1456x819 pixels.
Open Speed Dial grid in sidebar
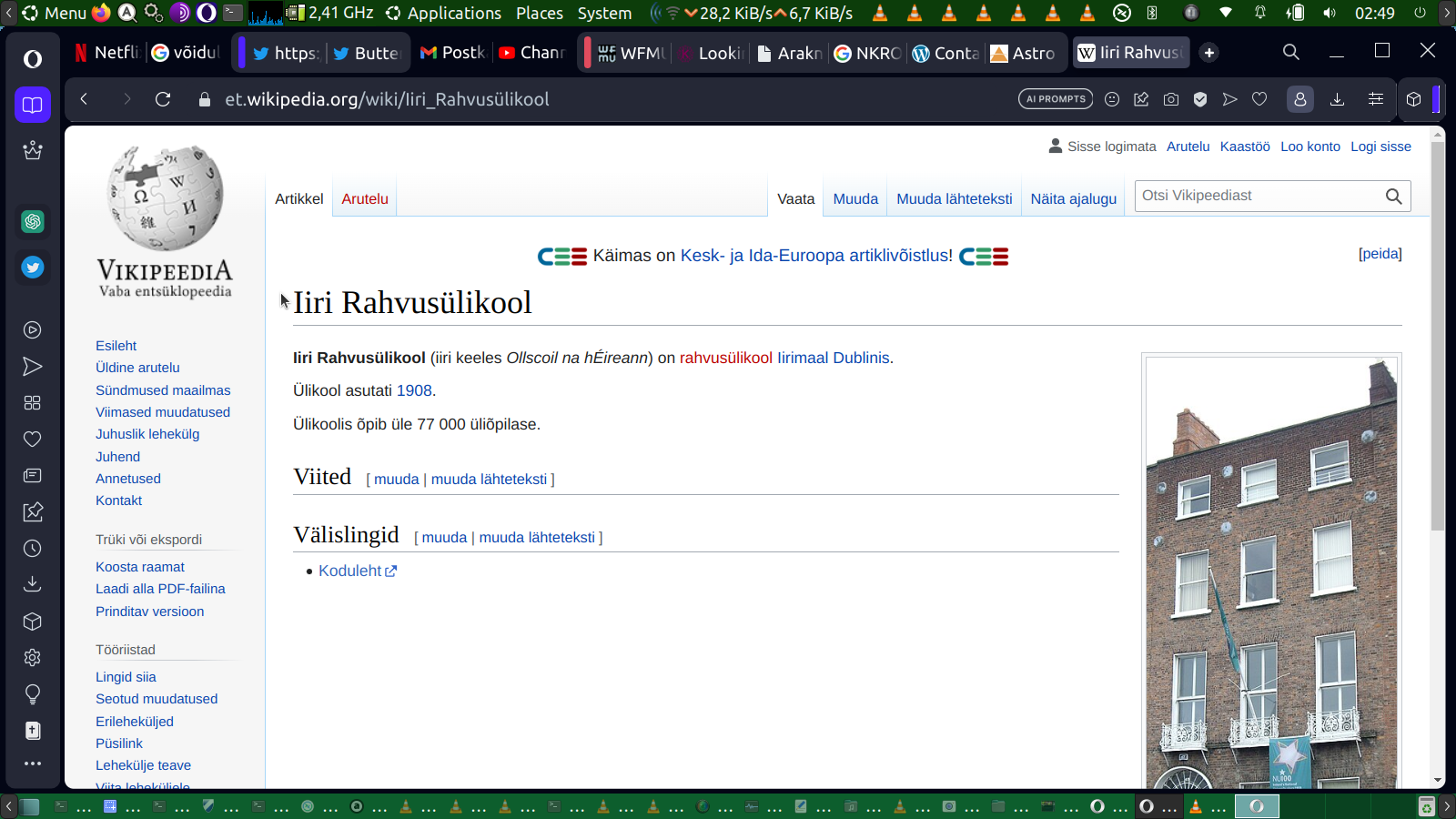(33, 403)
